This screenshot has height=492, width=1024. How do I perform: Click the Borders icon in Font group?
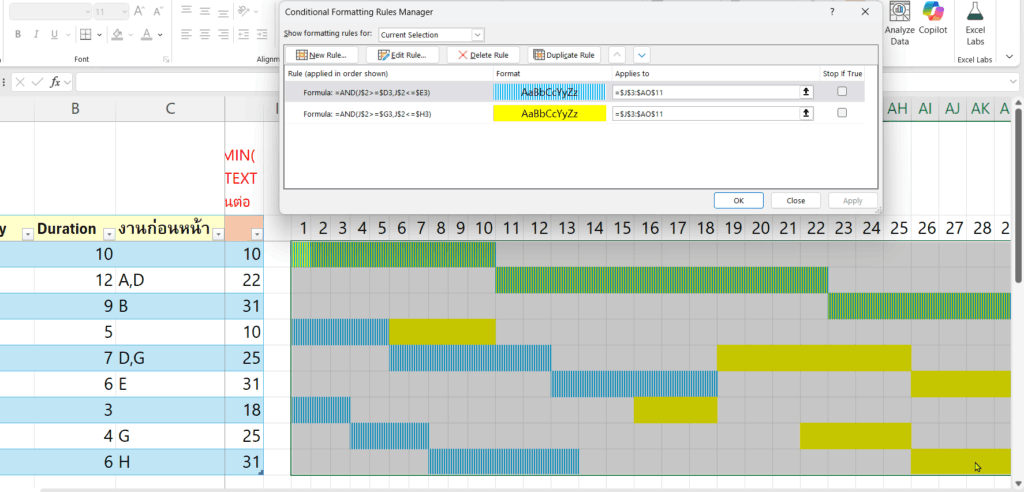click(x=86, y=35)
